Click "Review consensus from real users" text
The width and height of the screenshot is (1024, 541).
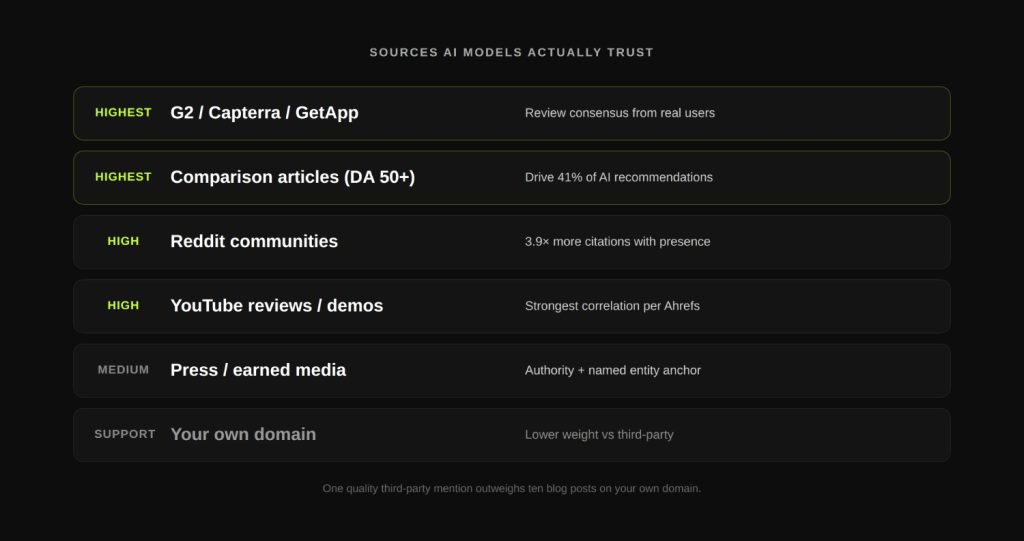(619, 113)
